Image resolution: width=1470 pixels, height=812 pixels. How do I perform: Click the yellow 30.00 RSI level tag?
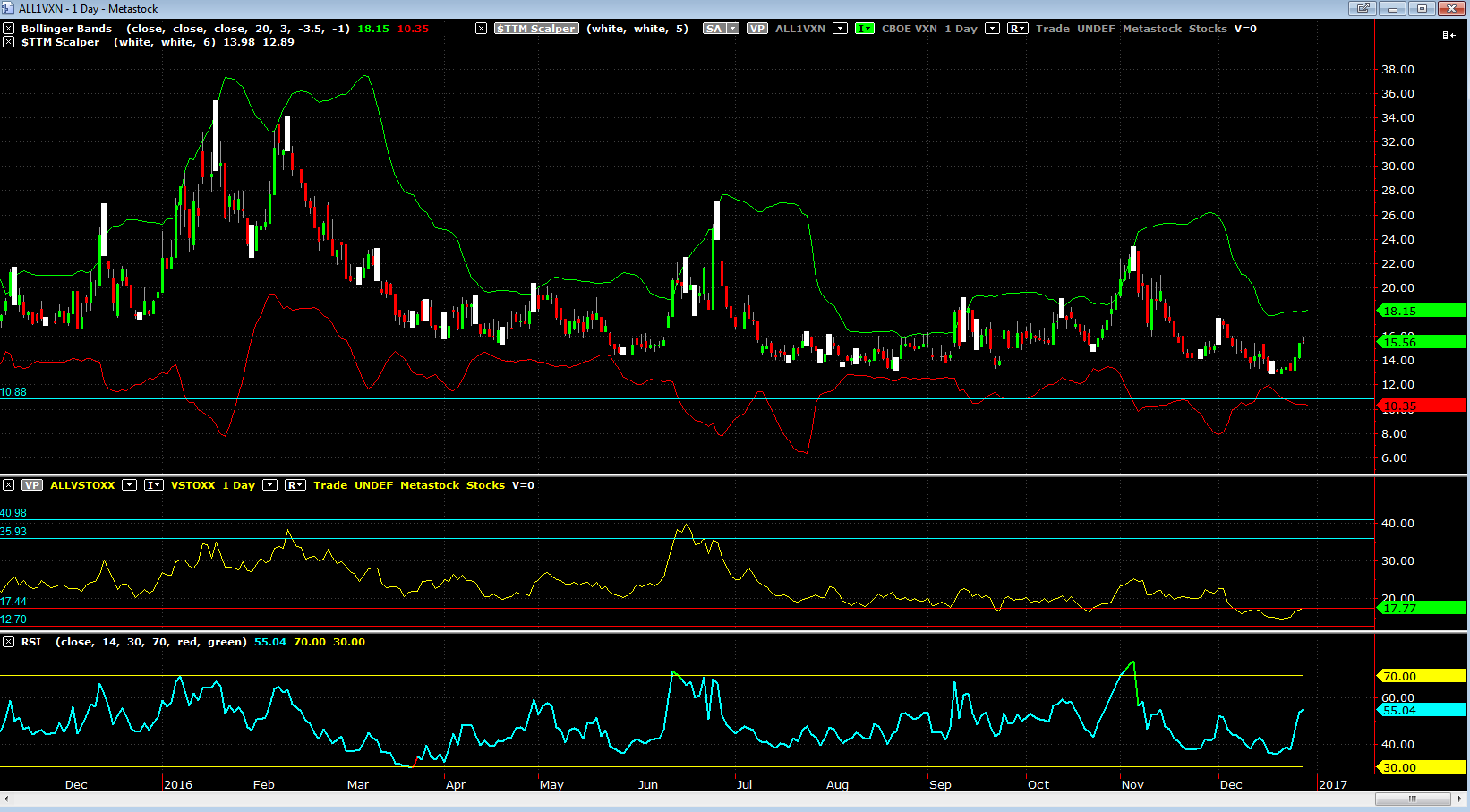click(x=1420, y=767)
